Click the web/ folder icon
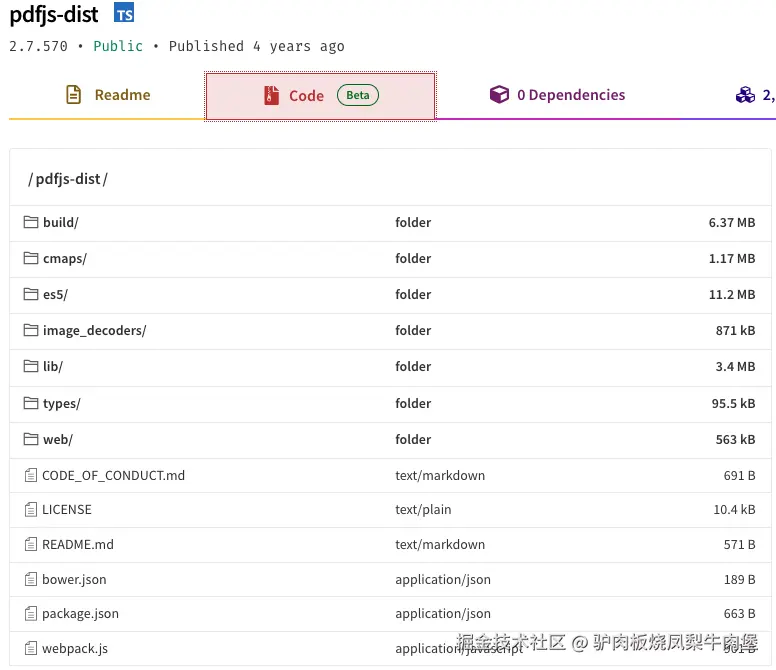Viewport: 776px width, 670px height. coord(31,439)
